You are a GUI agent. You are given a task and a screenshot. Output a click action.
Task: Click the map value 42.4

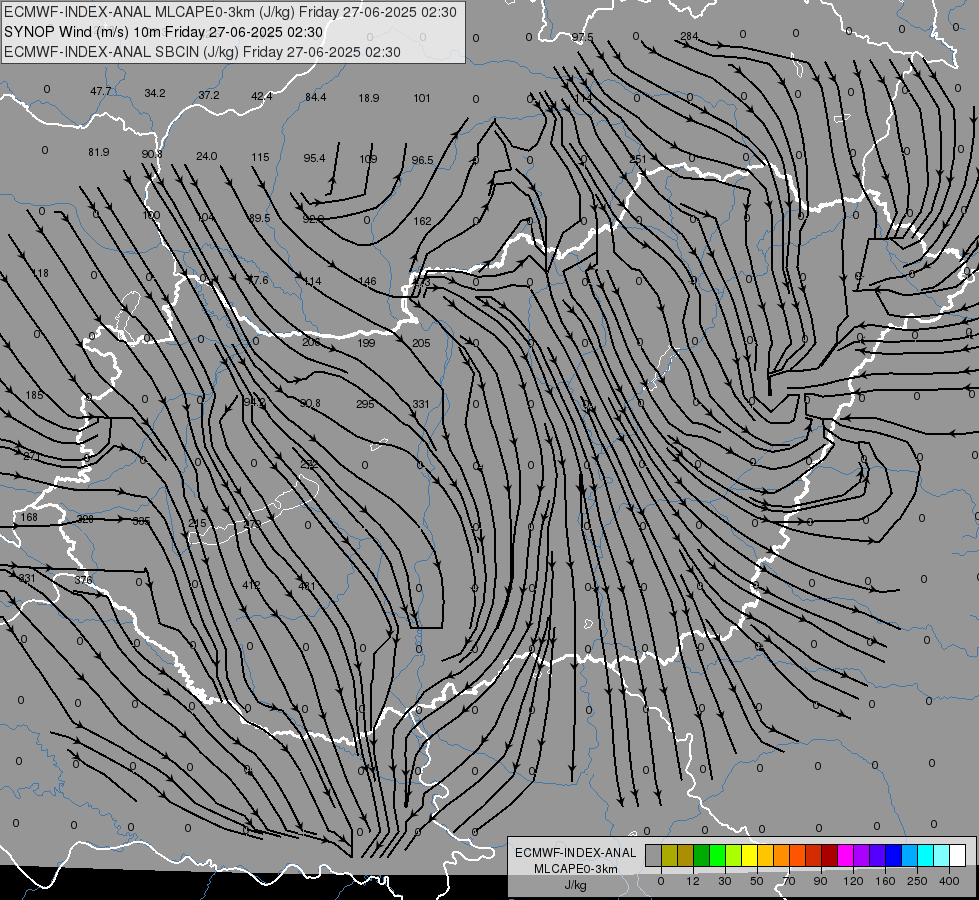(262, 96)
